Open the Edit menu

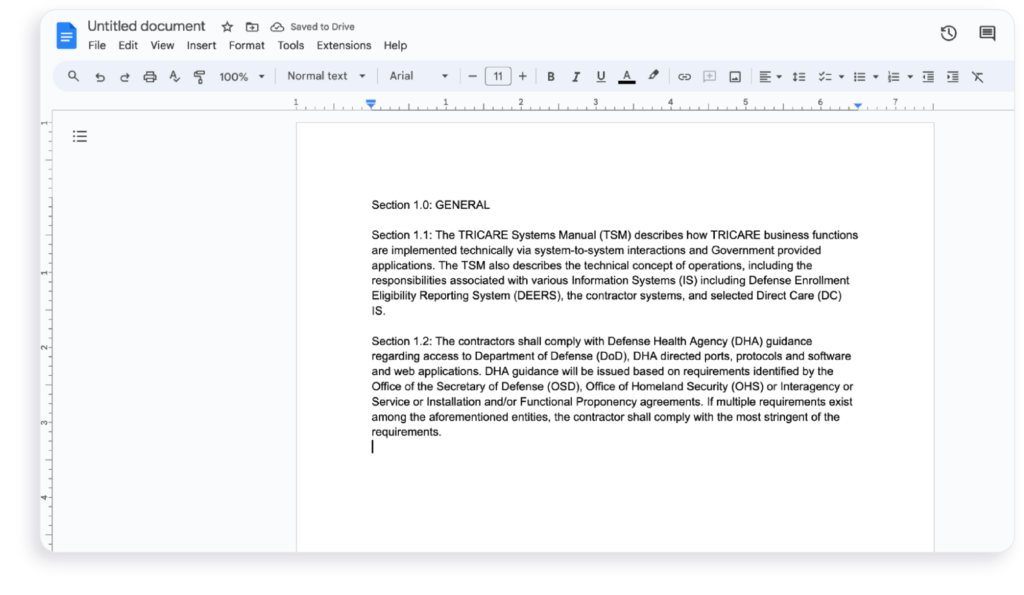point(128,45)
